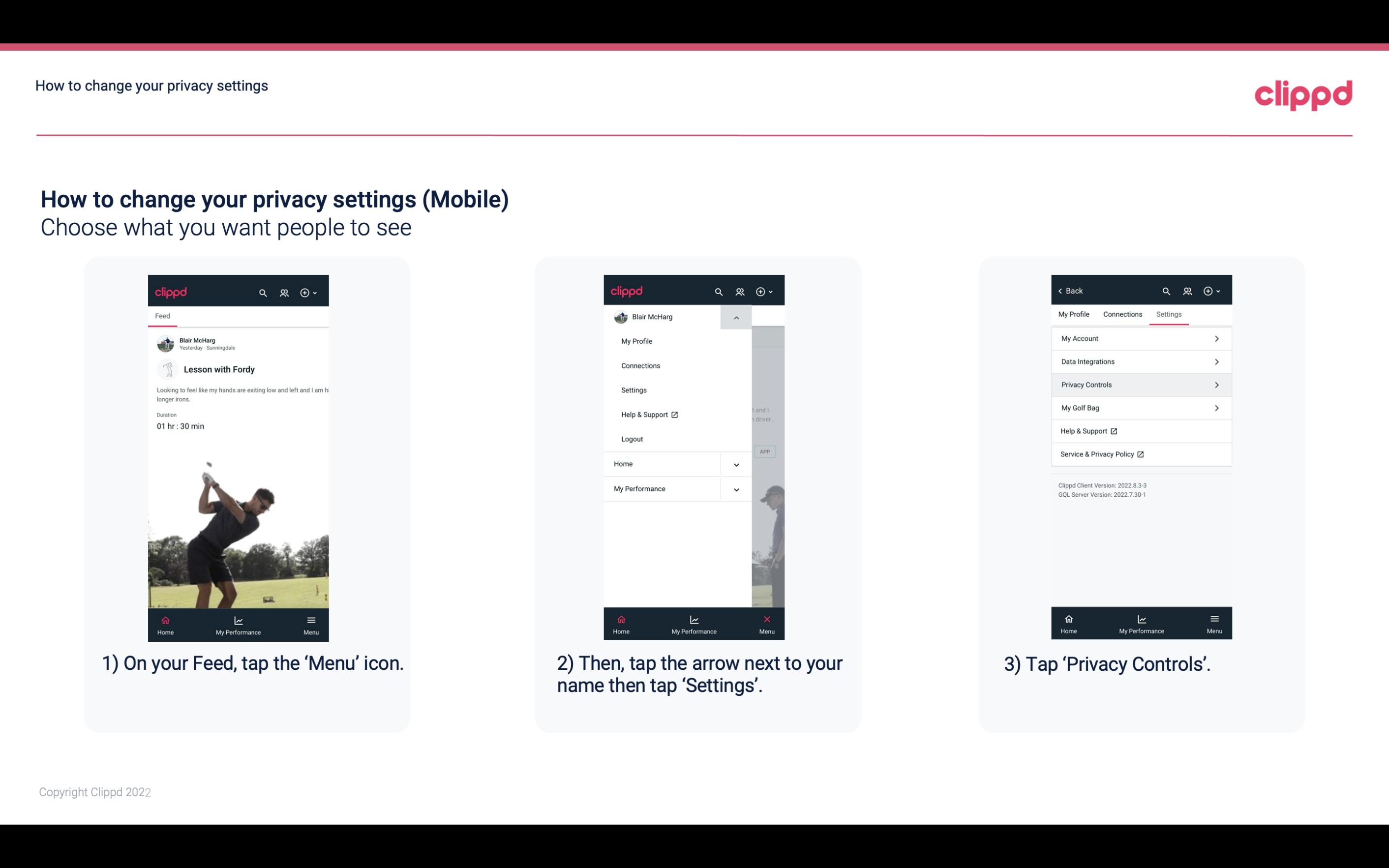The height and width of the screenshot is (868, 1389).
Task: Select the Connections tab in step 3
Action: pyautogui.click(x=1123, y=314)
